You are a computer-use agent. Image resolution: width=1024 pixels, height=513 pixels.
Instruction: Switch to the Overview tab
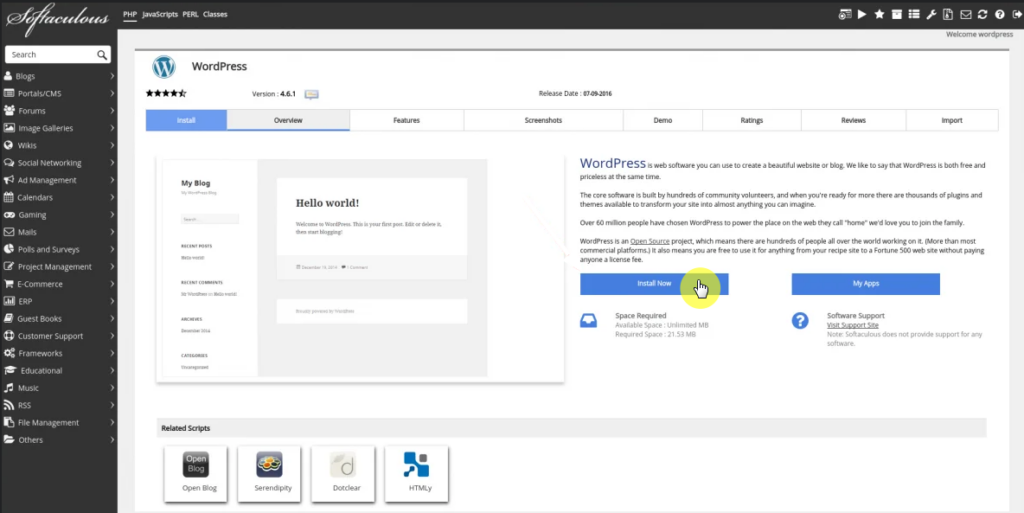[x=288, y=120]
